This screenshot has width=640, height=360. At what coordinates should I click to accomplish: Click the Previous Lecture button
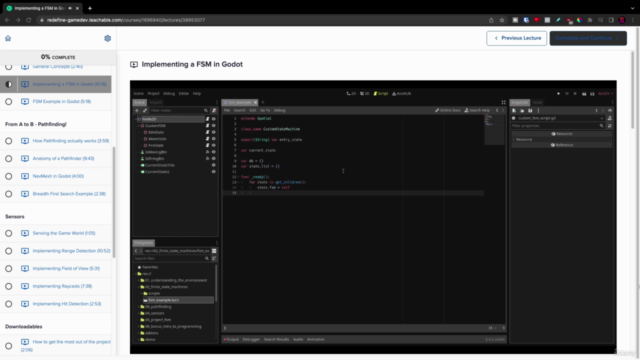pos(516,38)
